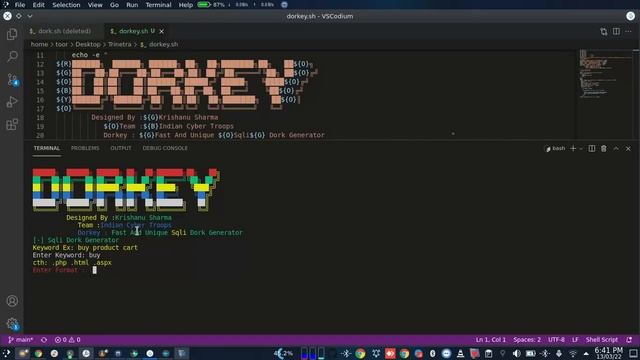Viewport: 640px width, 360px height.
Task: Click 'Trinetra' breadcrumb segment
Action: coord(120,44)
